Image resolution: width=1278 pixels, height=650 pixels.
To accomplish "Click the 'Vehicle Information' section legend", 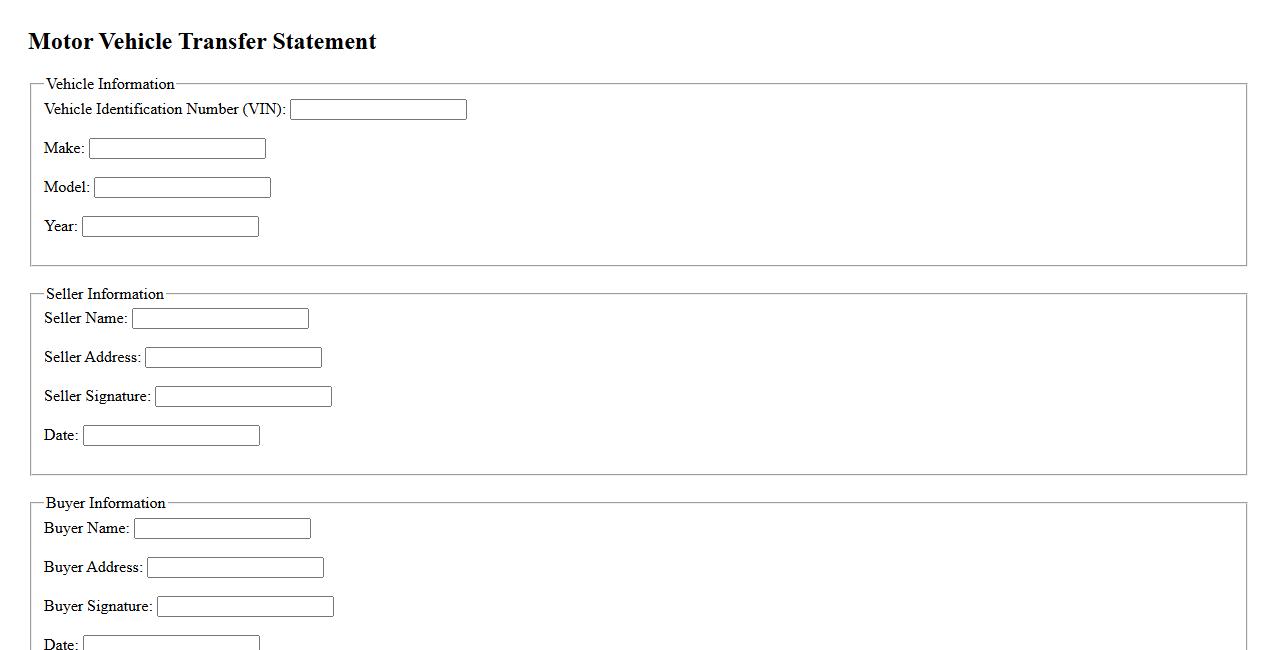I will point(110,84).
